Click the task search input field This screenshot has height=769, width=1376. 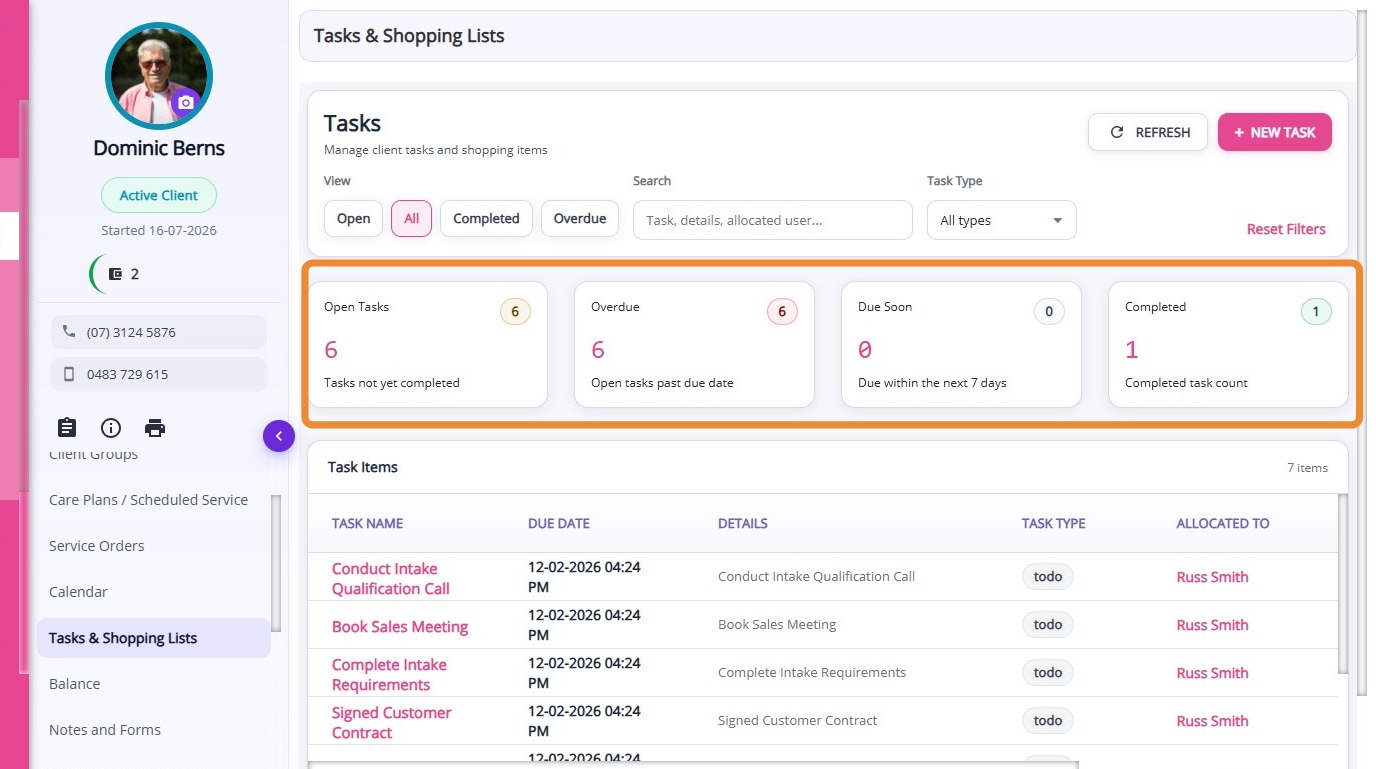[773, 220]
